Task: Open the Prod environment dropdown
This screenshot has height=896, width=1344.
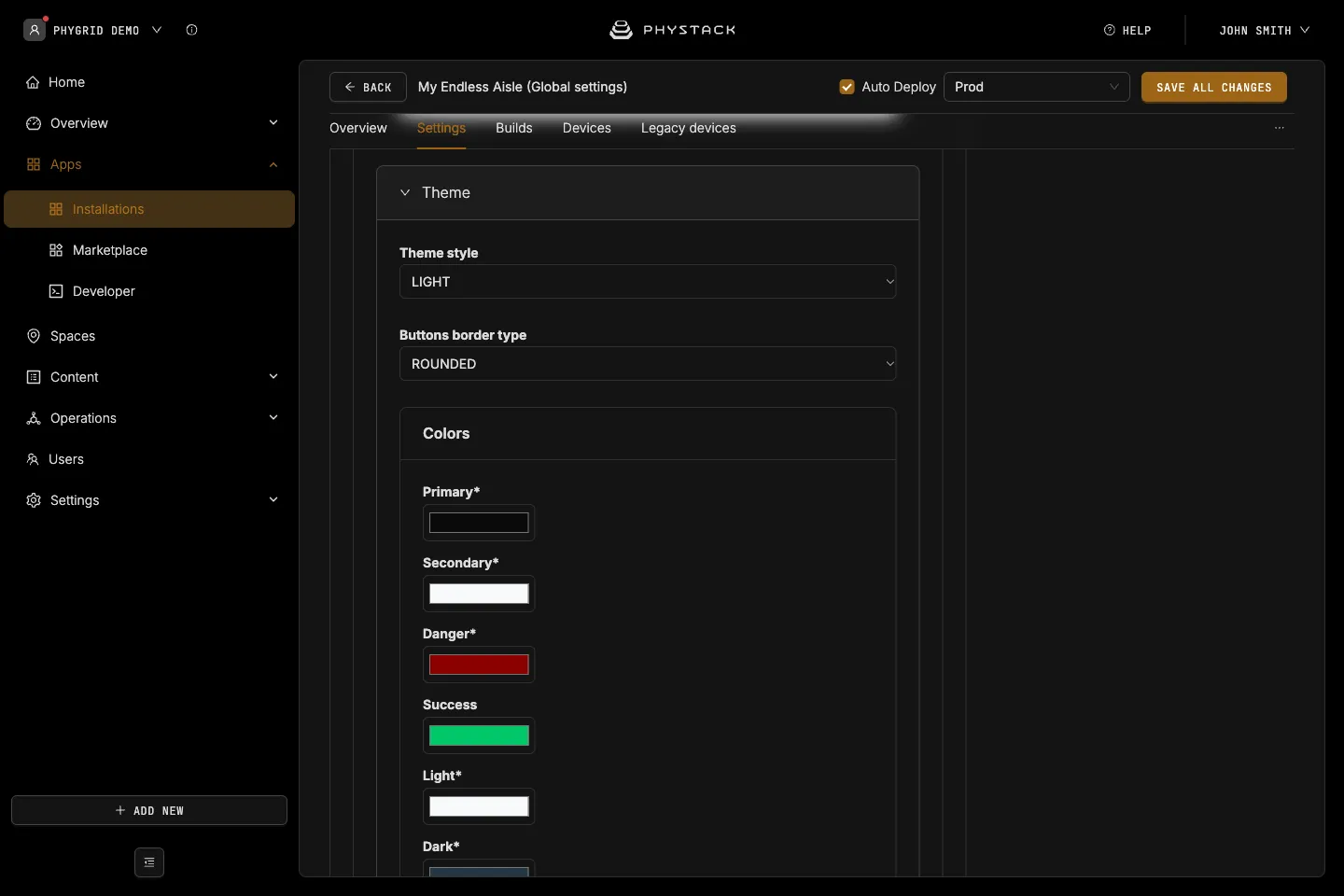Action: tap(1037, 87)
